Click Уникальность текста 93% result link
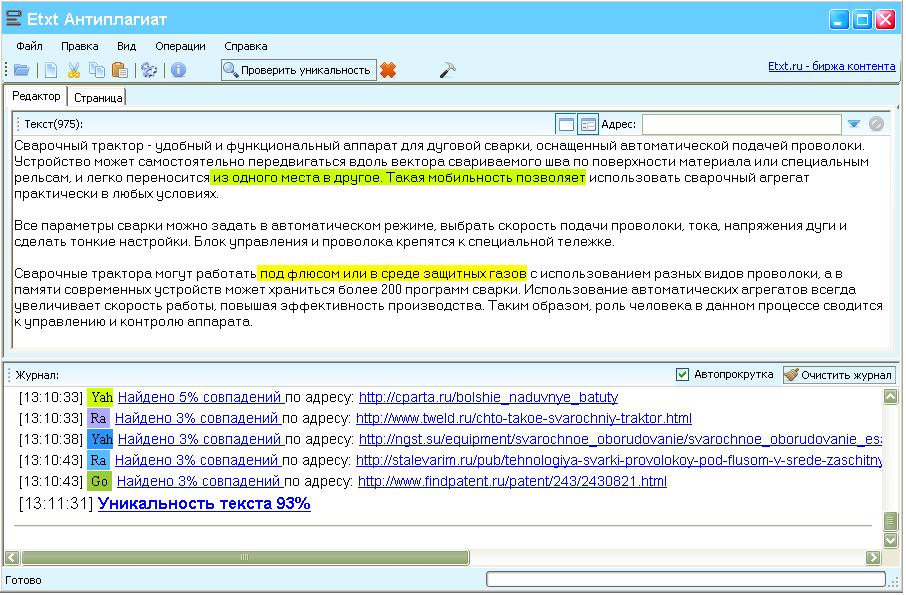906x595 pixels. pyautogui.click(x=204, y=504)
